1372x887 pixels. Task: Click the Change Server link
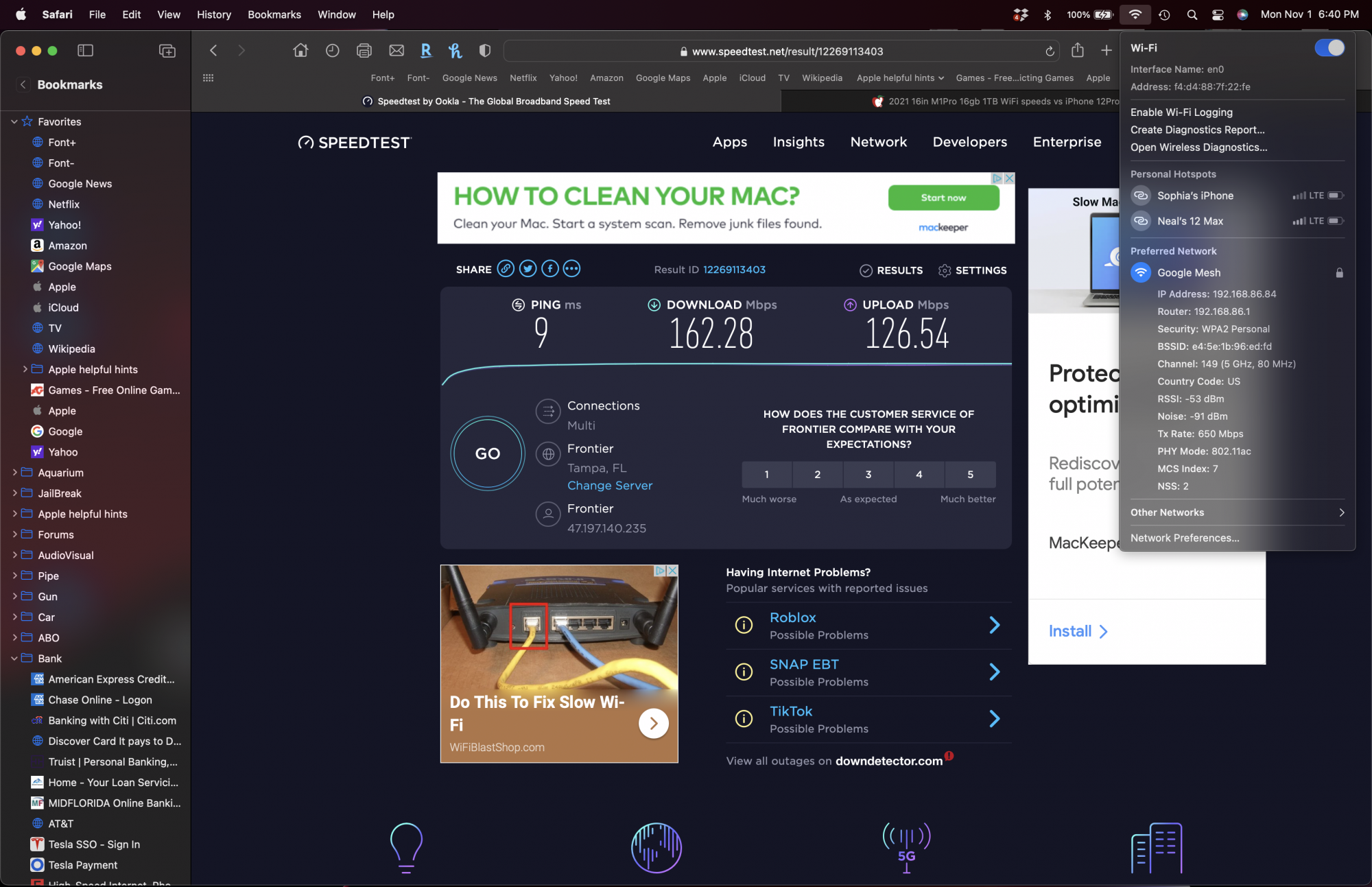tap(610, 486)
